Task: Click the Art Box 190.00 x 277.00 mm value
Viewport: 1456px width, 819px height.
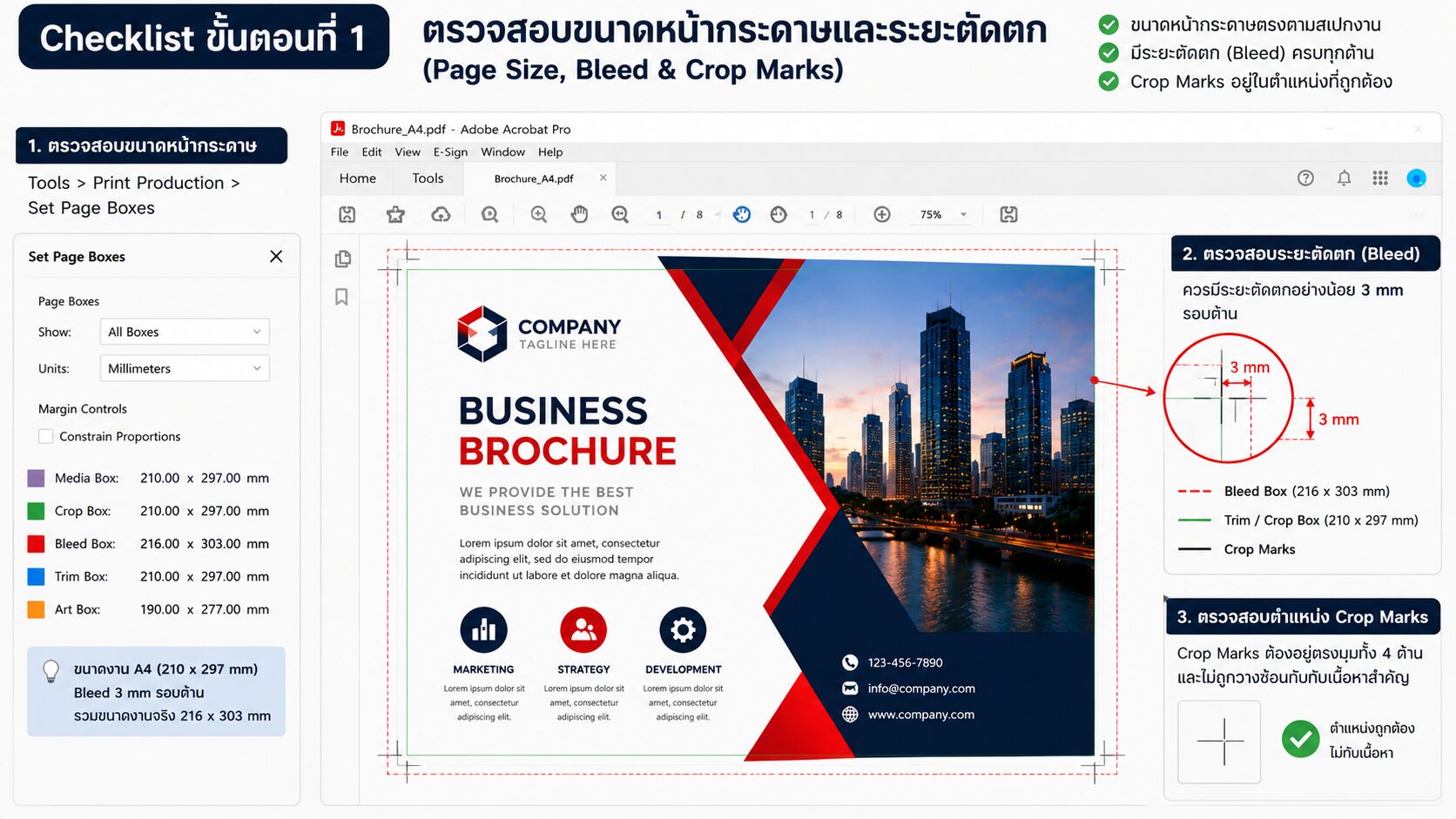Action: click(205, 609)
